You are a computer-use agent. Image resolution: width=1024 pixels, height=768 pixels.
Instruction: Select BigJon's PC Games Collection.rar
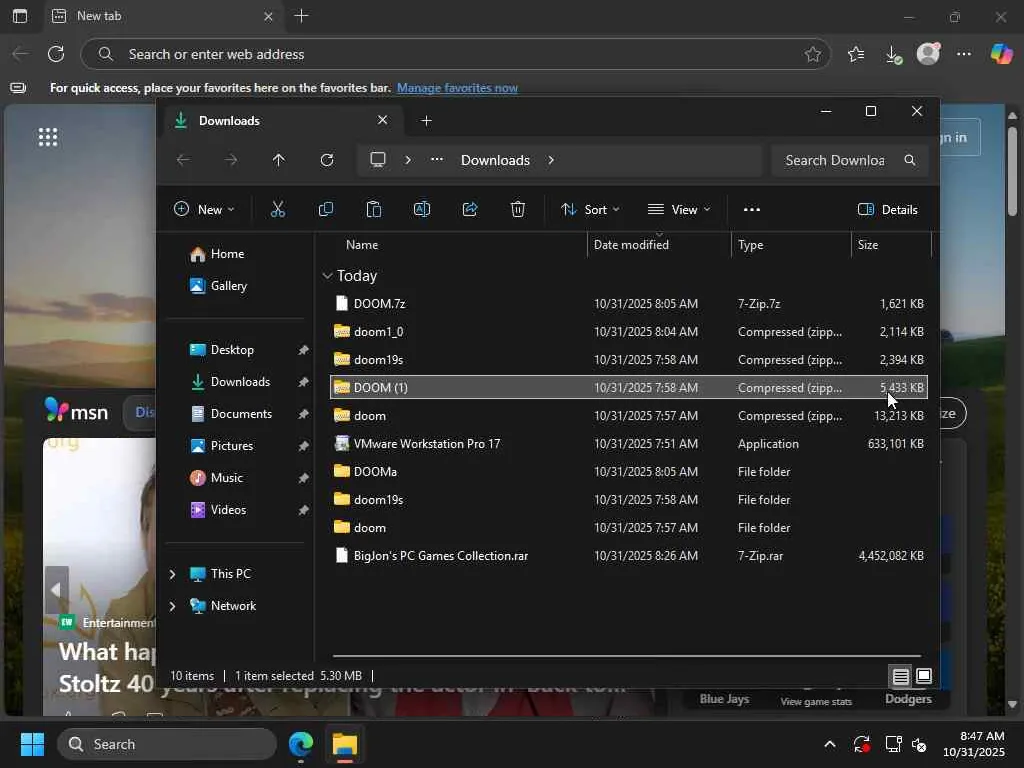click(629, 556)
